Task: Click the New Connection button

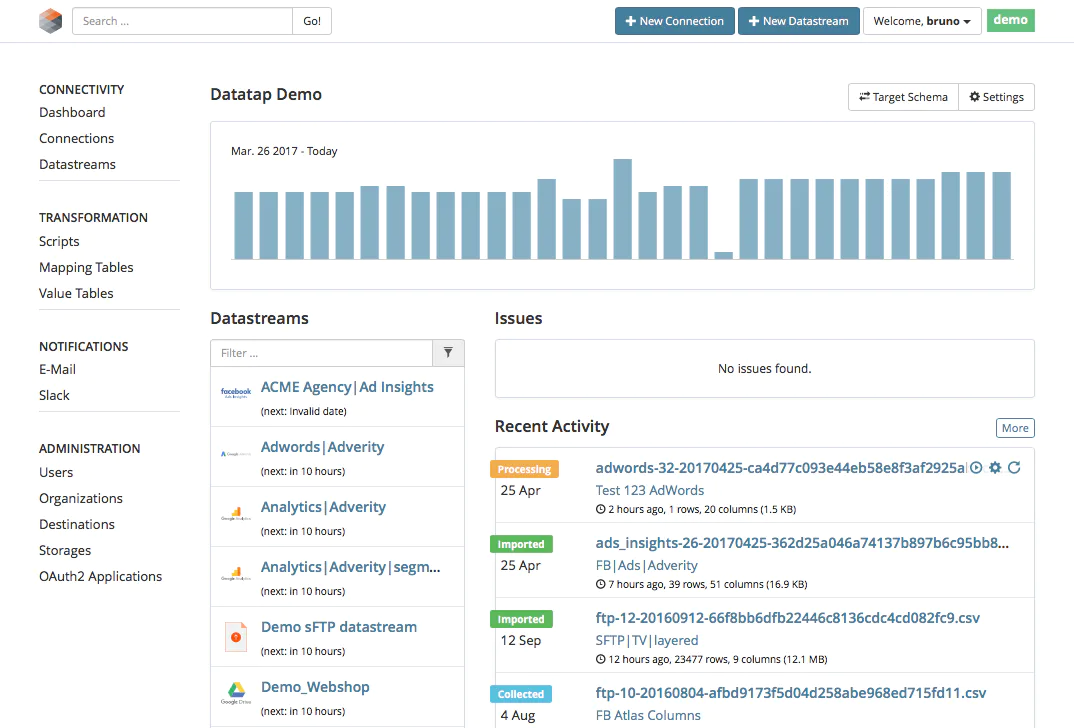Action: click(675, 21)
